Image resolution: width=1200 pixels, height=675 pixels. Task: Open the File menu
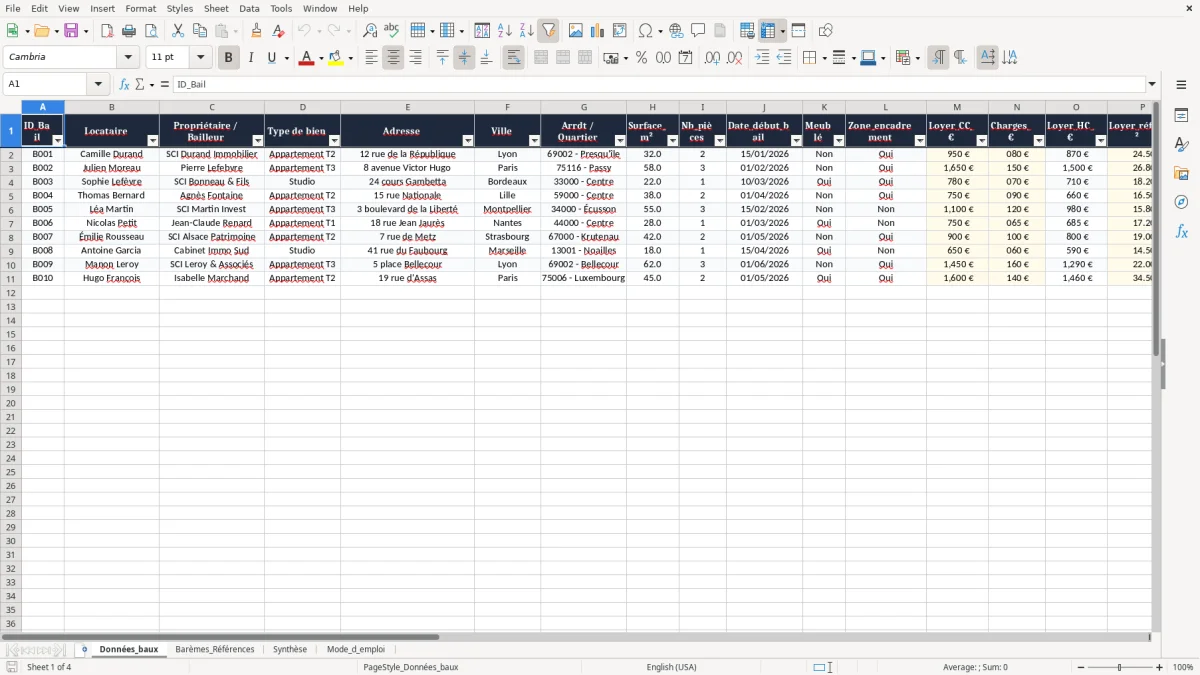(12, 8)
